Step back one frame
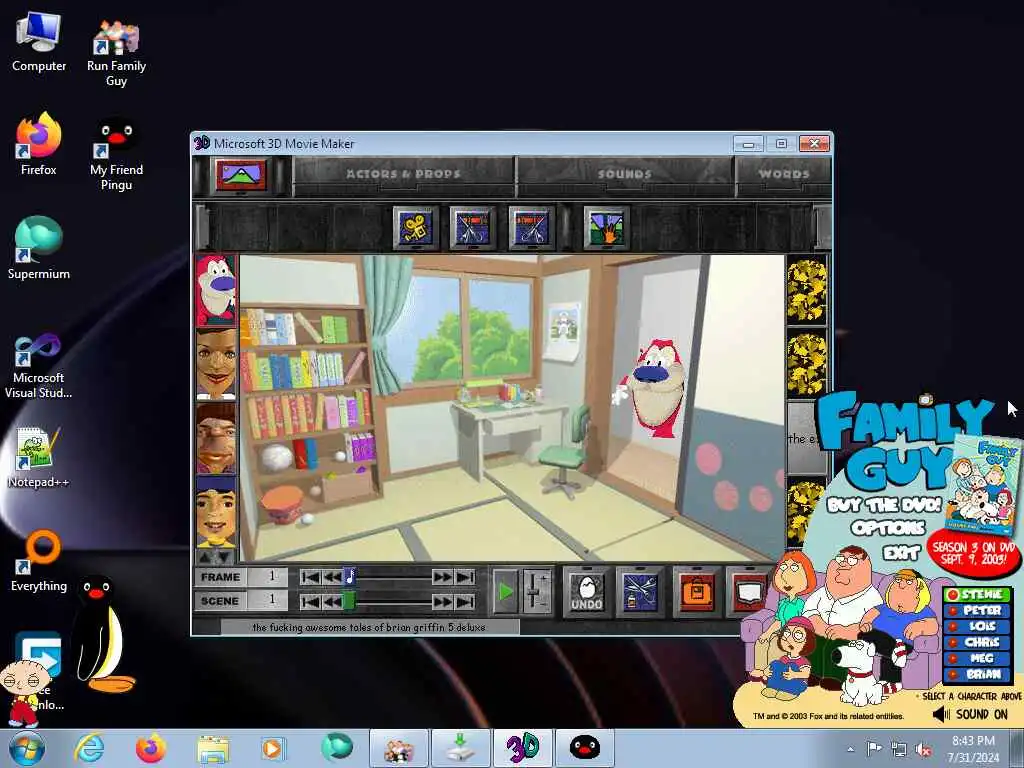Viewport: 1024px width, 768px height. tap(332, 577)
